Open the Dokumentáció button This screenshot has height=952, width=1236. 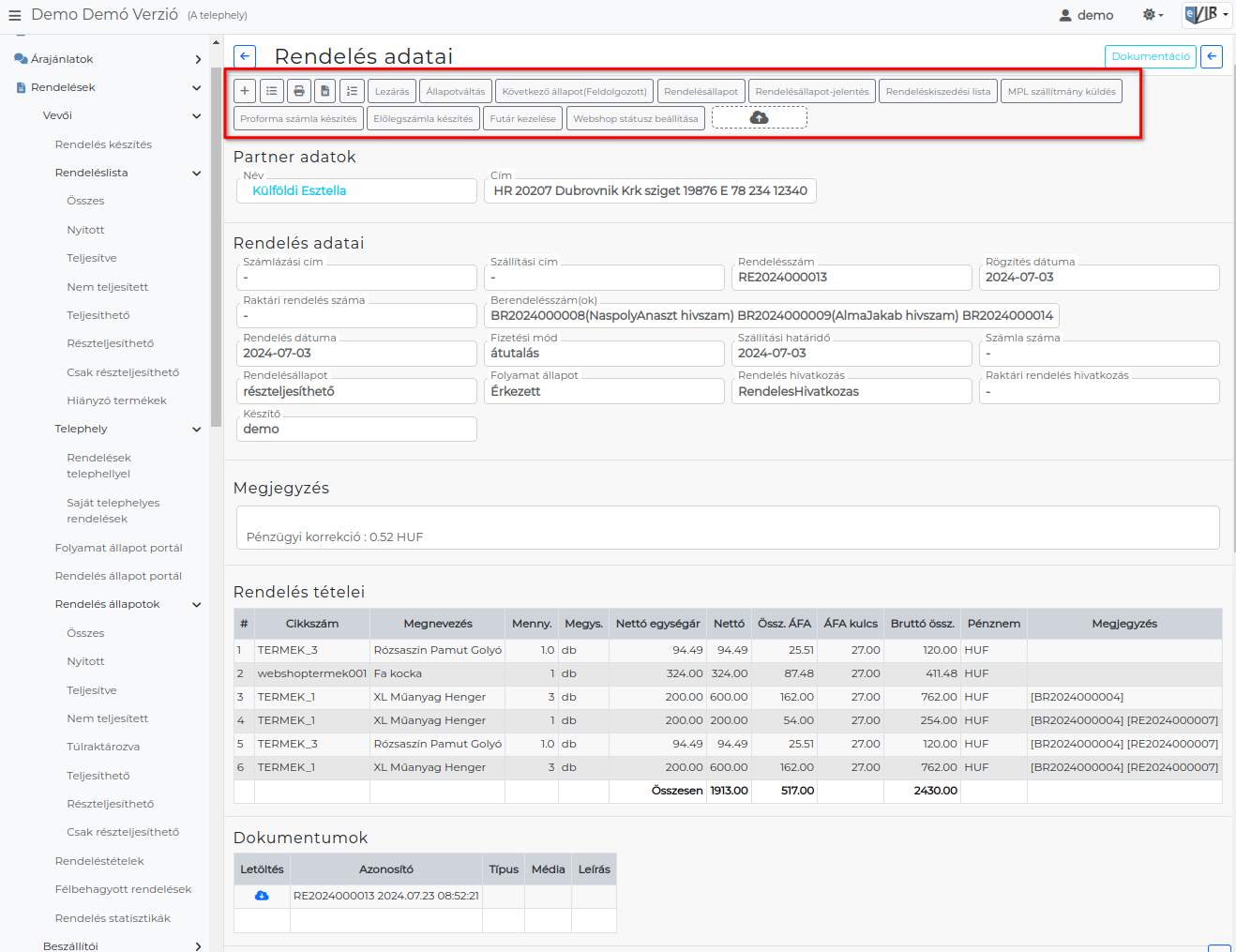point(1151,56)
